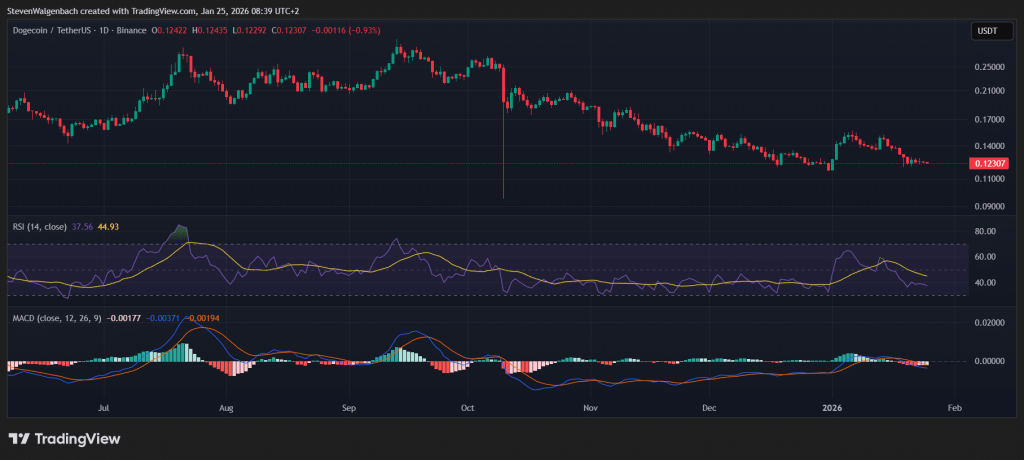The width and height of the screenshot is (1024, 460).
Task: Click the 40.00 RSI axis label
Action: 985,283
